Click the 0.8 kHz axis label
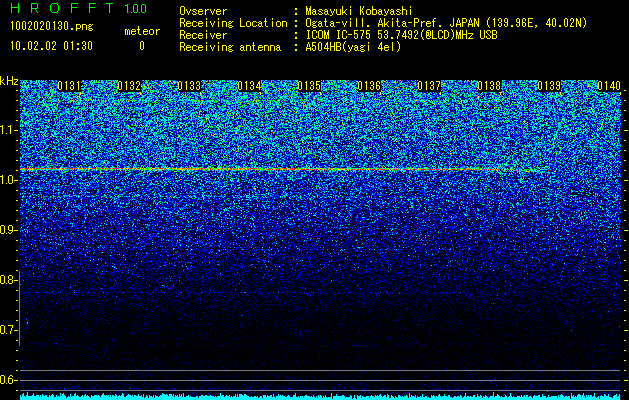 (8, 280)
